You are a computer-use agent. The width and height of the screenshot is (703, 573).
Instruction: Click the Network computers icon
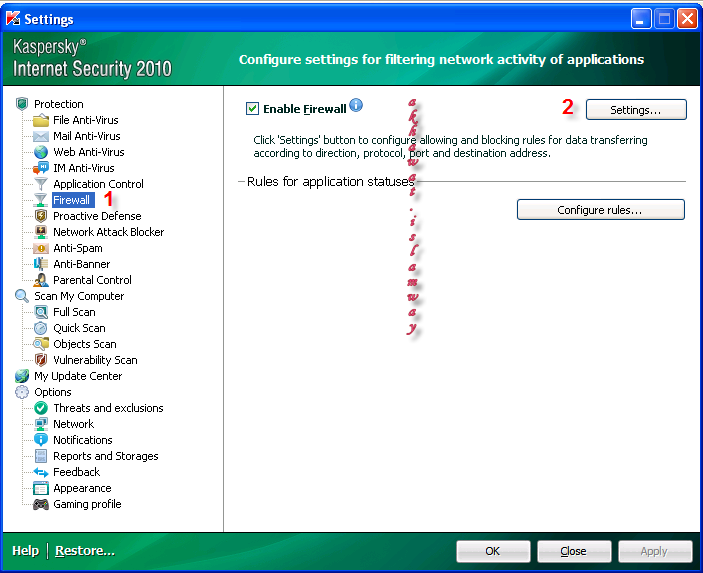[x=41, y=424]
